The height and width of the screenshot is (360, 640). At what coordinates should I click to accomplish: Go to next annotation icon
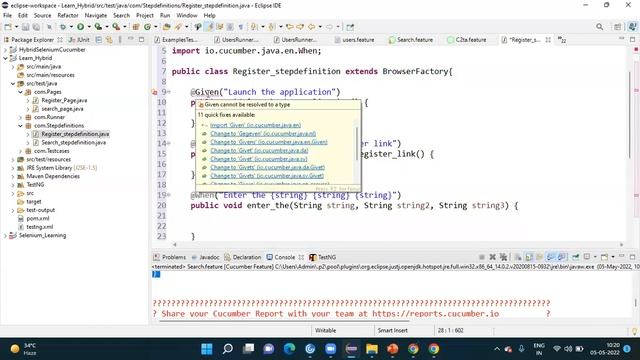tap(254, 27)
